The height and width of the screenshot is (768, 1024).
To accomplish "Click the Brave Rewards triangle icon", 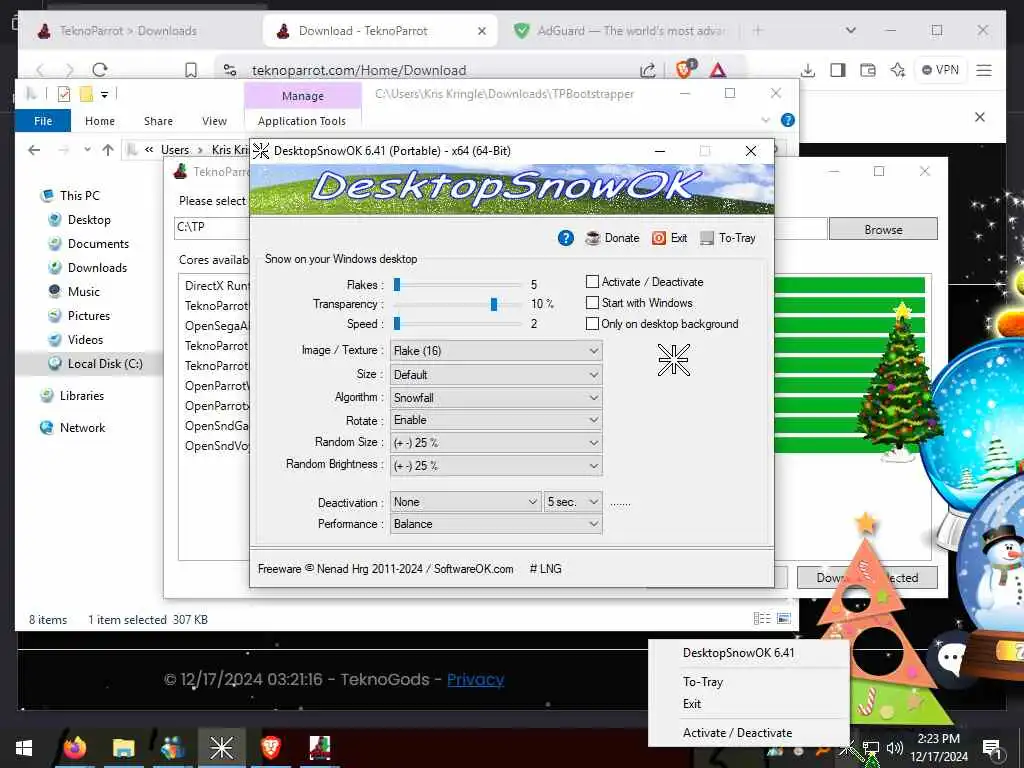I will (x=718, y=70).
